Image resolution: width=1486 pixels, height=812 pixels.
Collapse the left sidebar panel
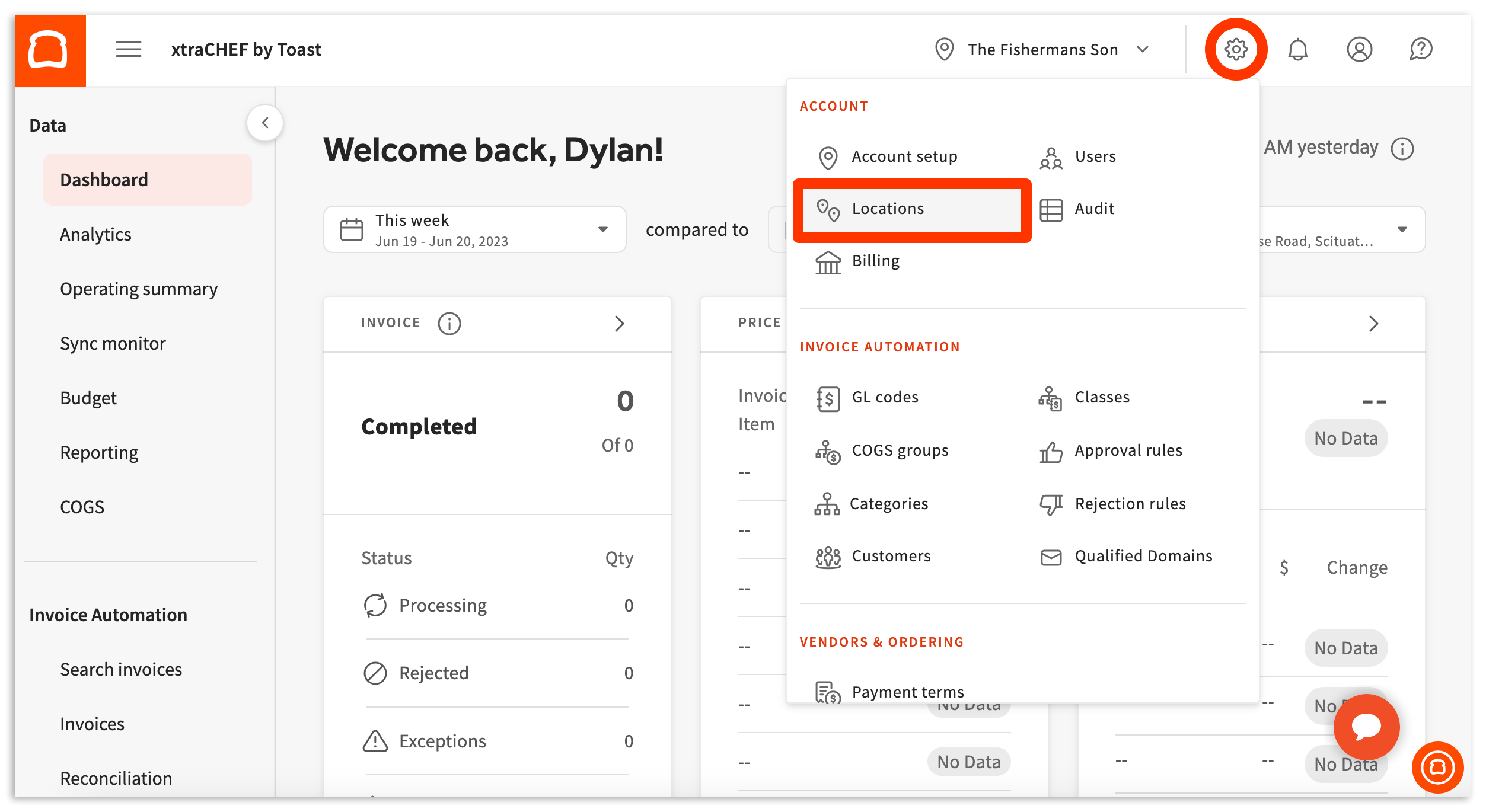(265, 123)
